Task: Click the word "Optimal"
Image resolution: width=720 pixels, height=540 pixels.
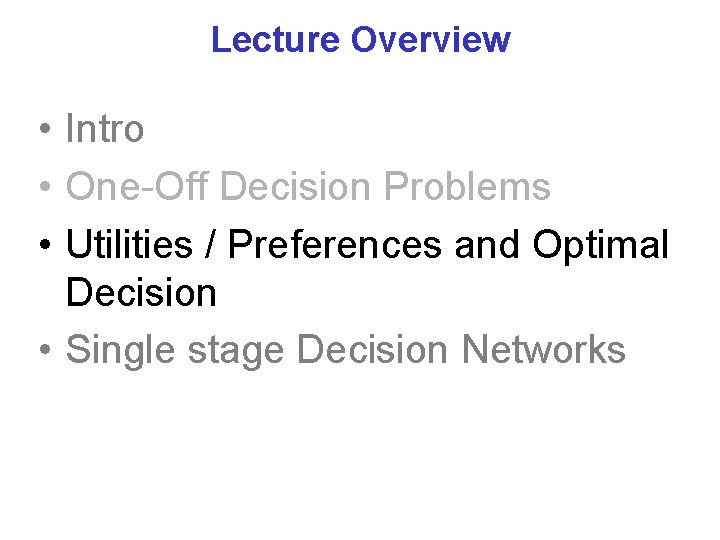Action: click(x=600, y=244)
